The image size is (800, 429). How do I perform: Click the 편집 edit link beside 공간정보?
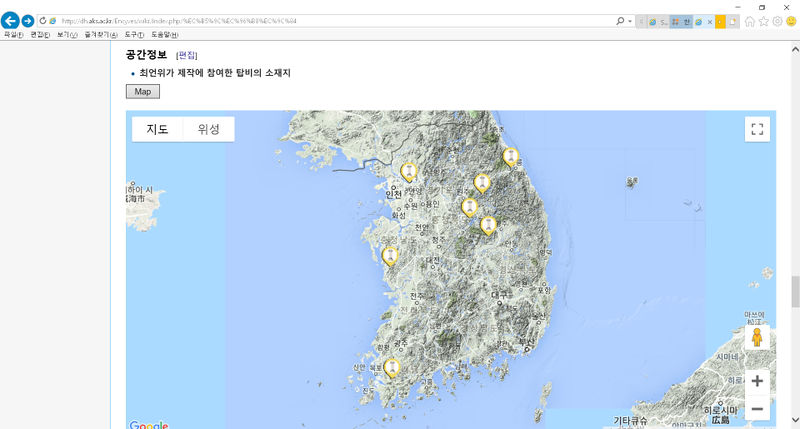tap(187, 55)
